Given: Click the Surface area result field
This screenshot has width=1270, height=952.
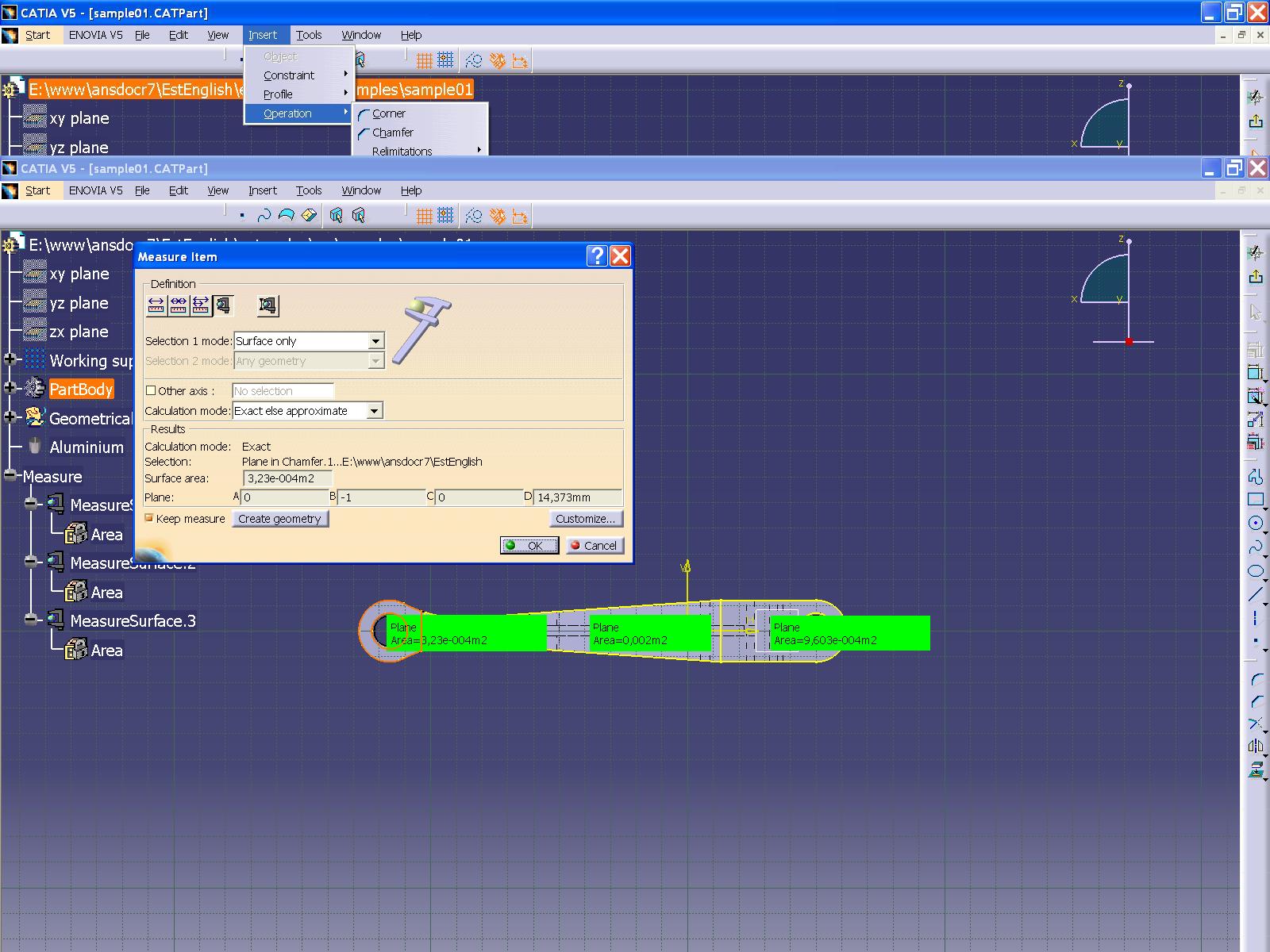Looking at the screenshot, I should 287,478.
